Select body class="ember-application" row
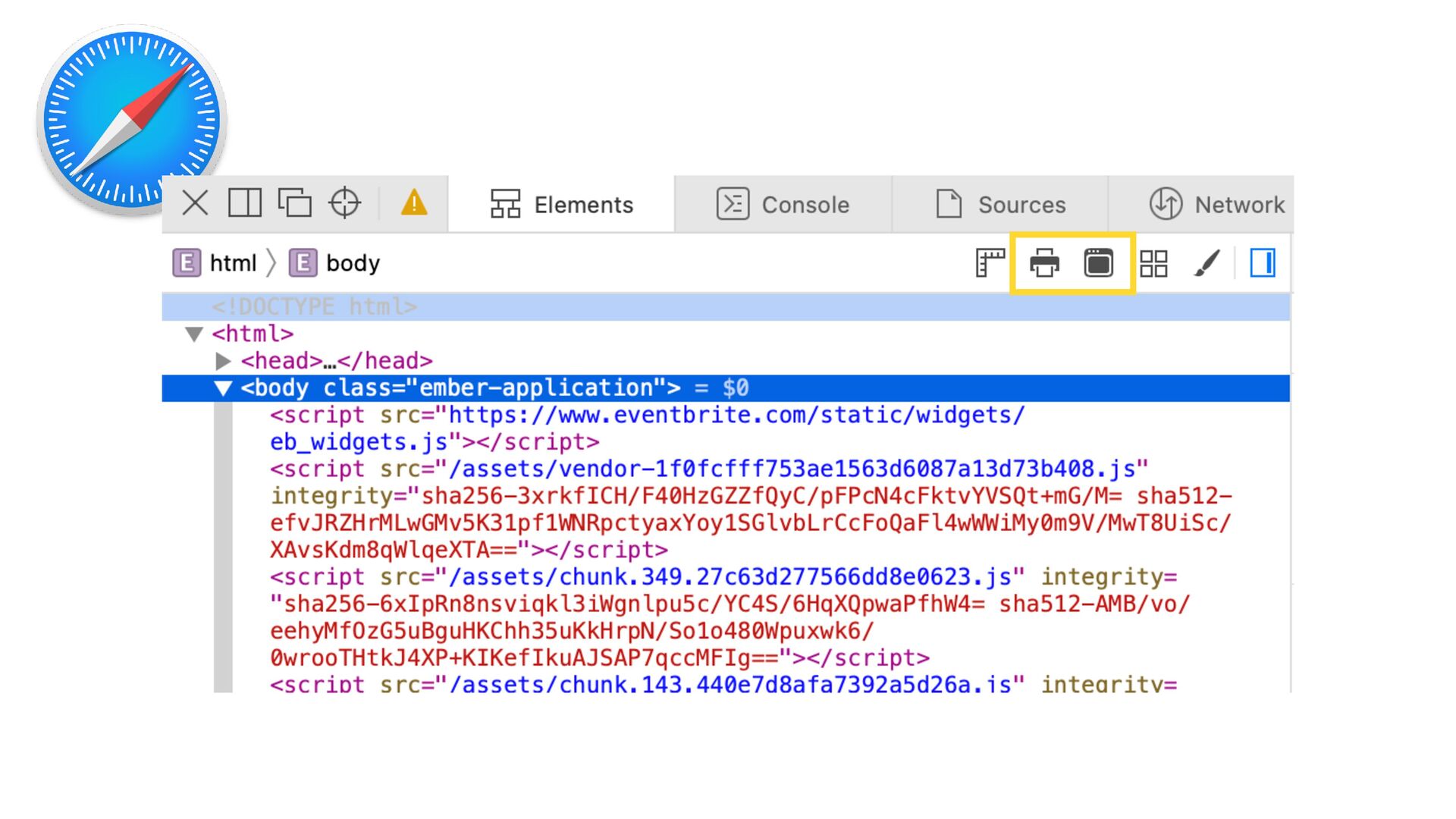This screenshot has width=1456, height=819. 726,388
